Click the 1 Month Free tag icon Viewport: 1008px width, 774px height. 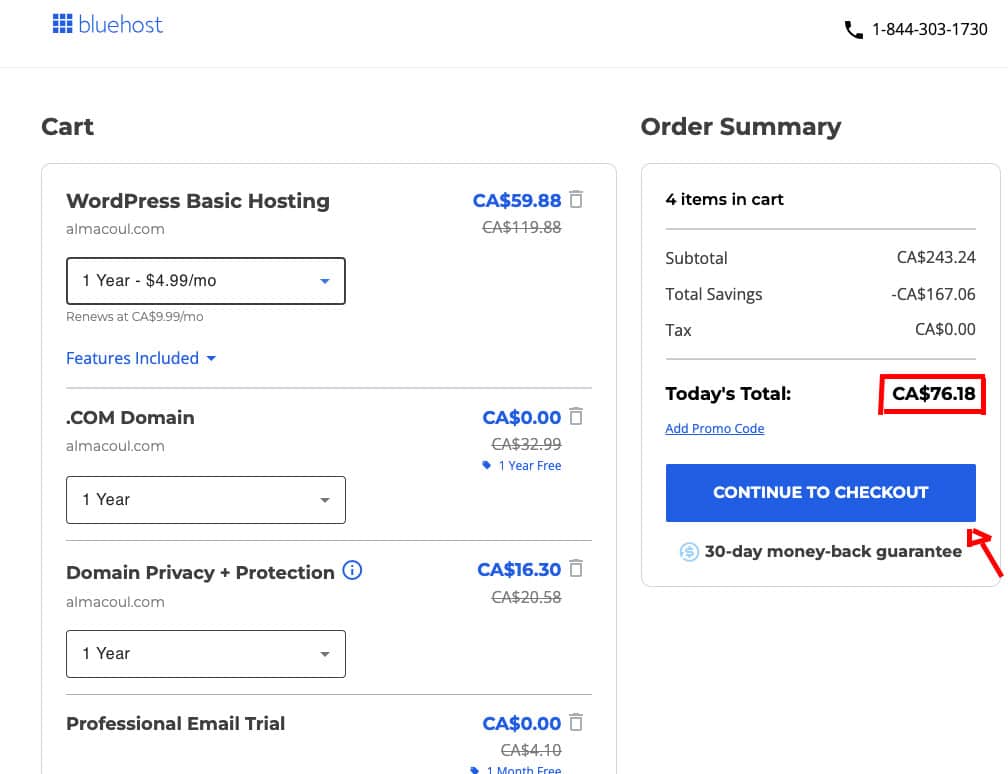[x=473, y=768]
